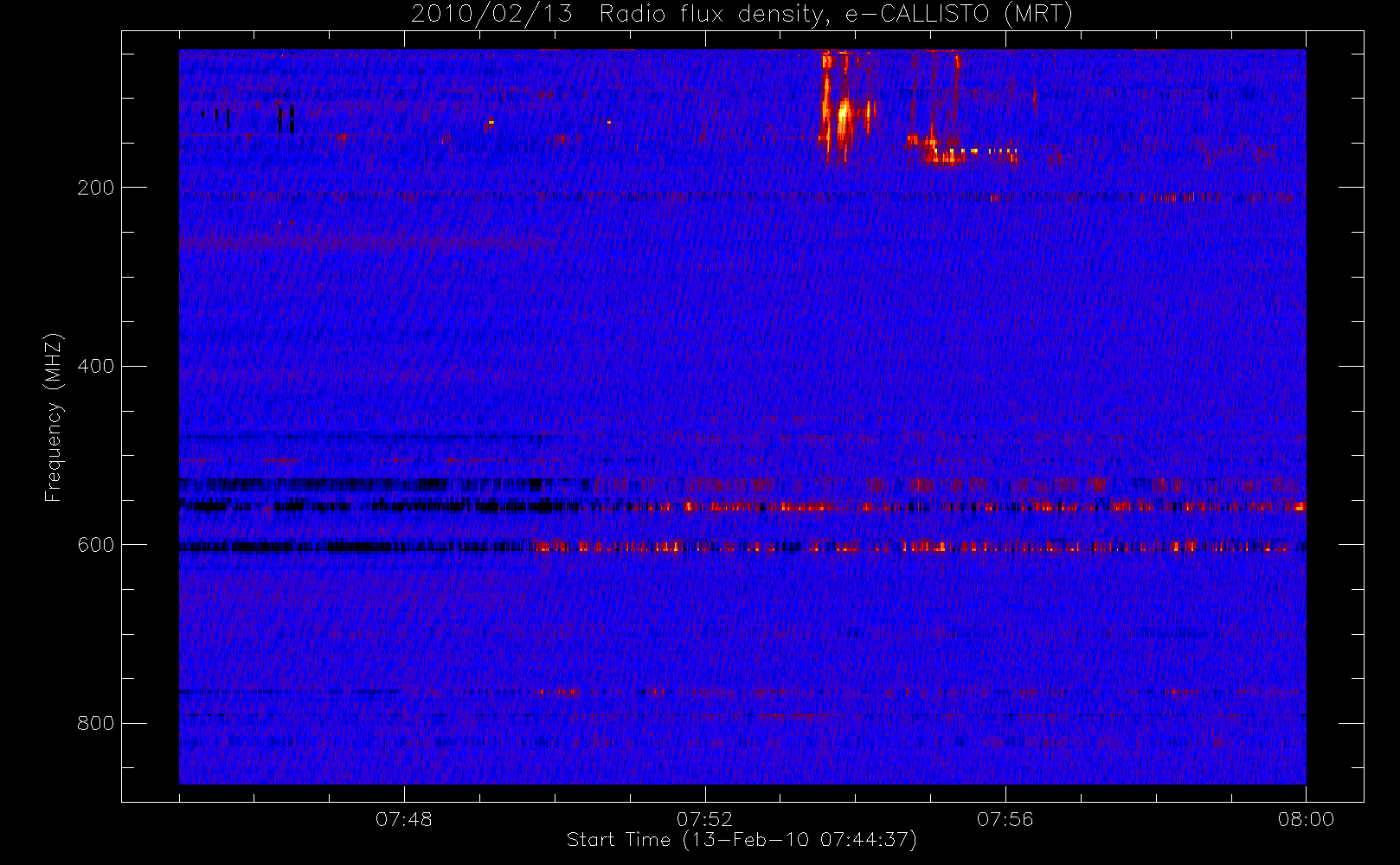The height and width of the screenshot is (865, 1400).
Task: Click the "Frequency (MHZ)" axis label
Action: click(x=54, y=417)
